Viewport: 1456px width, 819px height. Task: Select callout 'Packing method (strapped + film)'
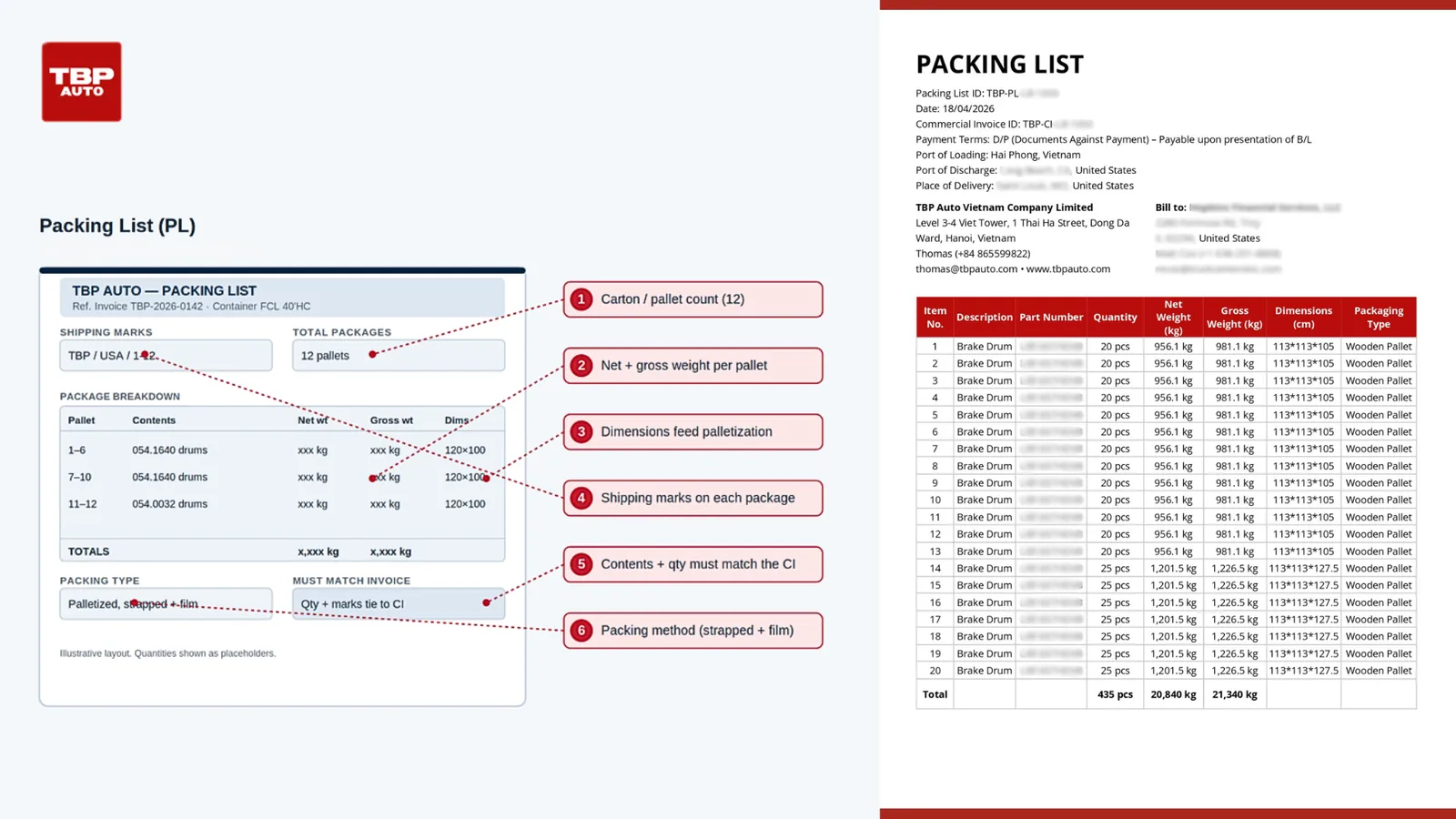(693, 631)
